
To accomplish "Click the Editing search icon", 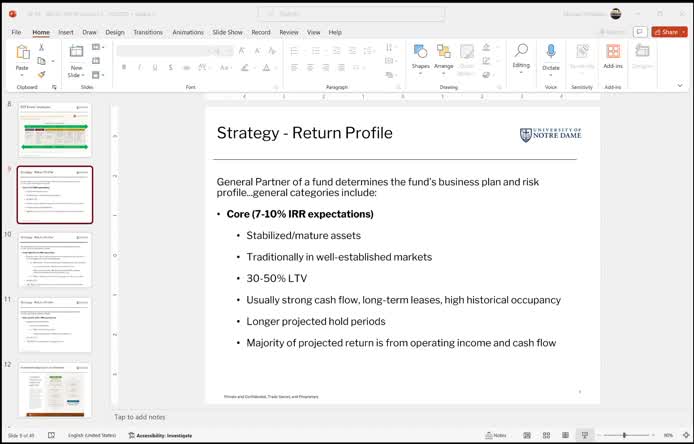I will tap(521, 52).
